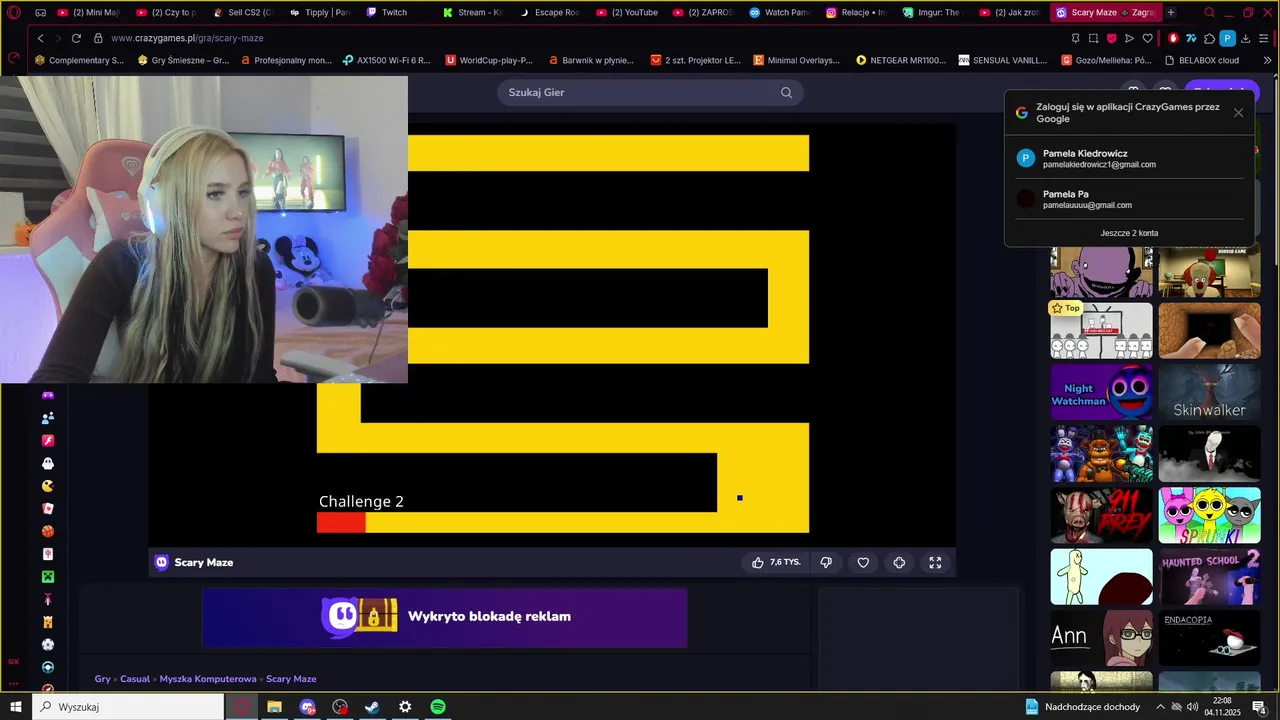Click the thumbs-down dislike icon
The width and height of the screenshot is (1280, 720).
click(826, 563)
